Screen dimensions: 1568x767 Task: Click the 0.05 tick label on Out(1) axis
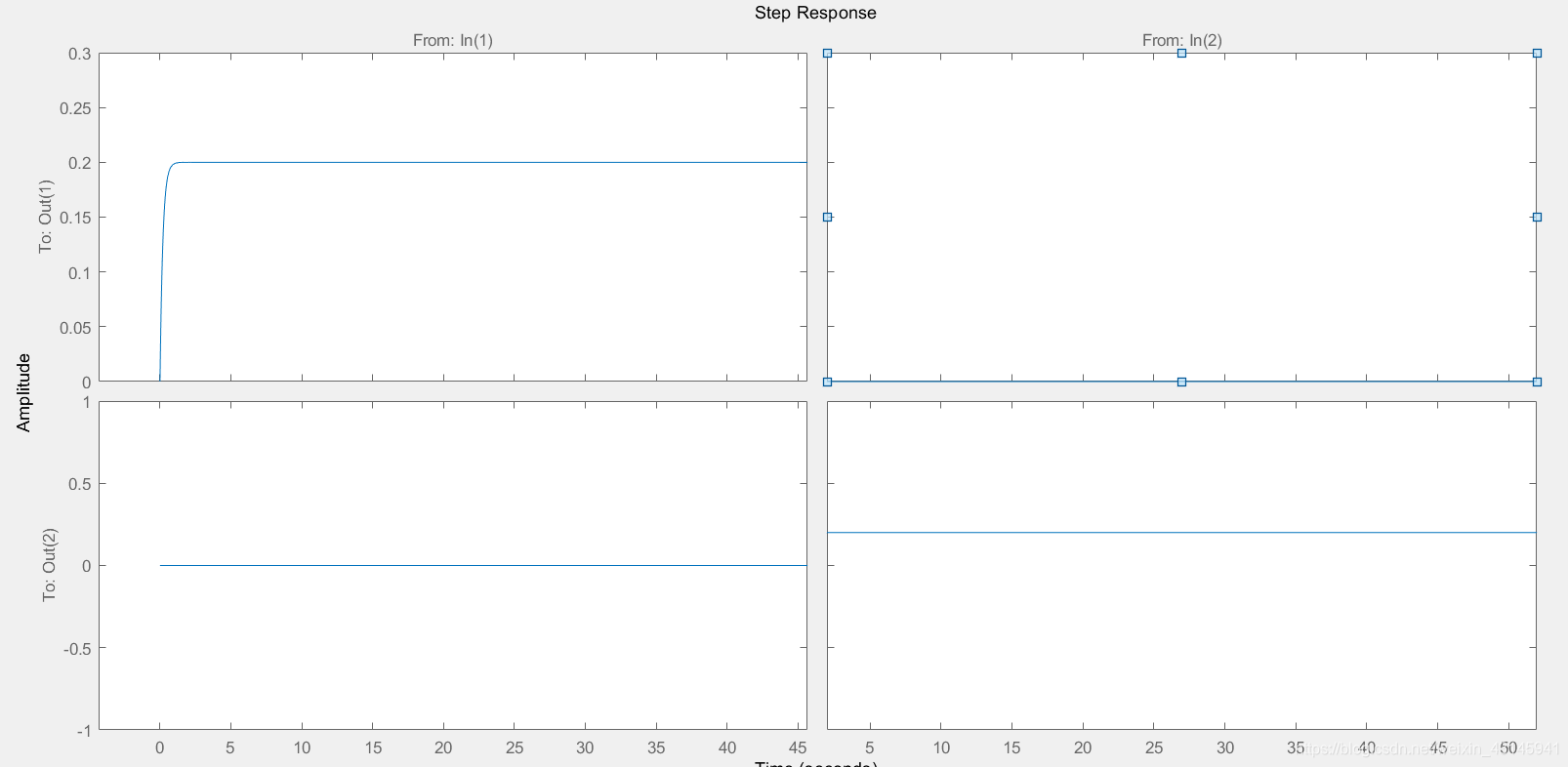(x=76, y=328)
